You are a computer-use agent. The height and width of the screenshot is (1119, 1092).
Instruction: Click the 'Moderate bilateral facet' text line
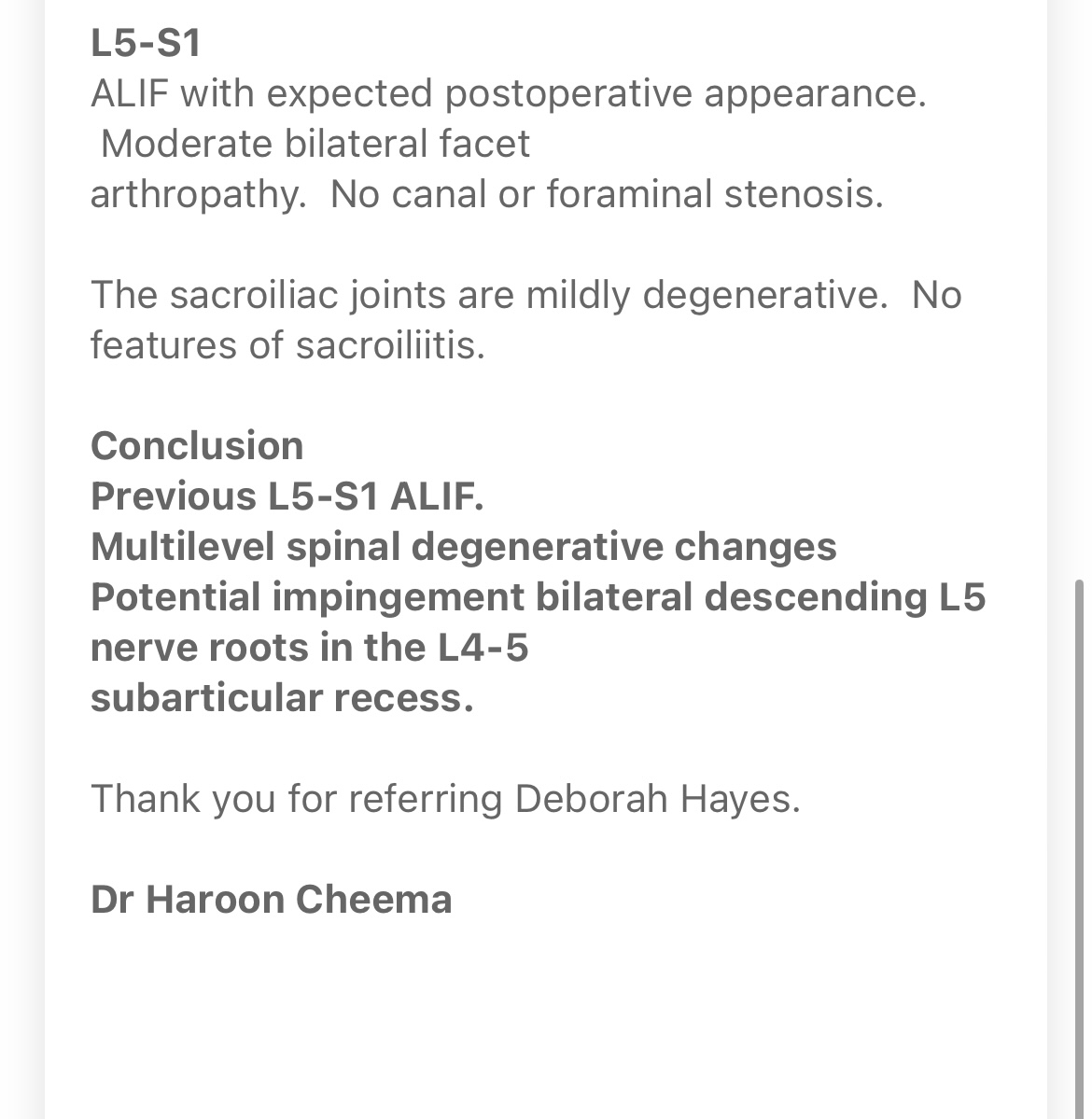tap(315, 144)
